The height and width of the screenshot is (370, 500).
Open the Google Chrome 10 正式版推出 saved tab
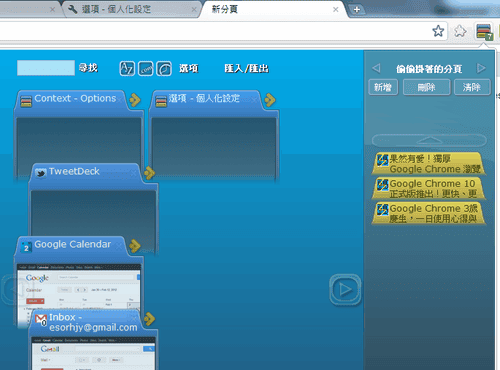tap(429, 188)
